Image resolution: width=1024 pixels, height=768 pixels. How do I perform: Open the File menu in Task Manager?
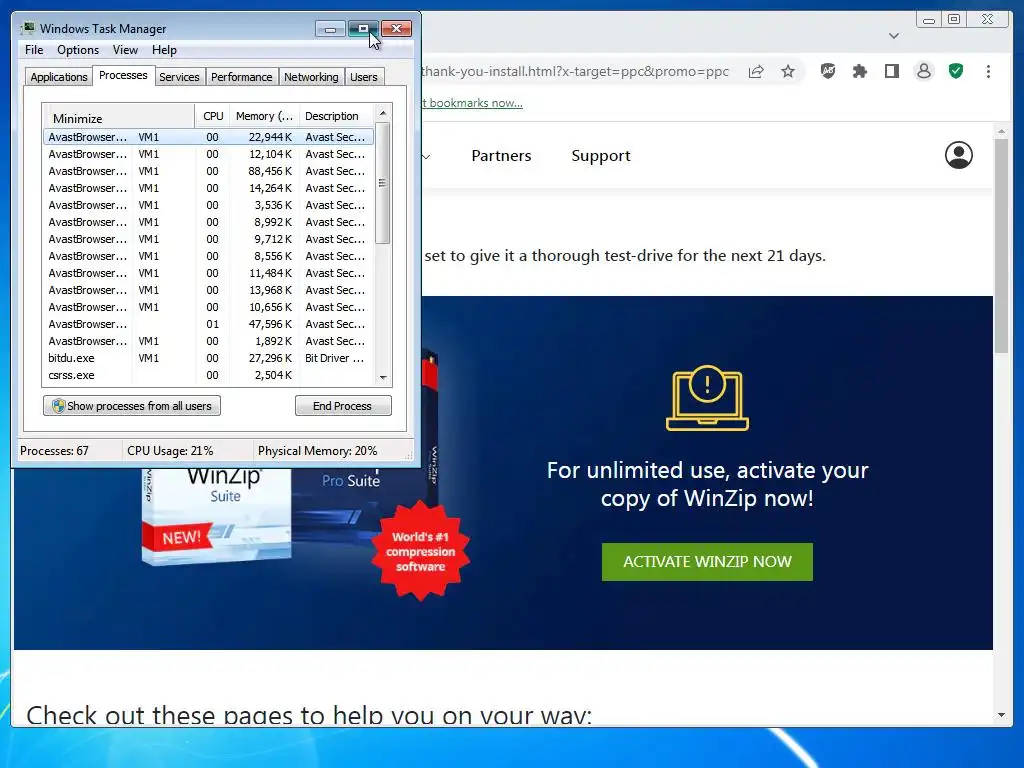(x=34, y=50)
